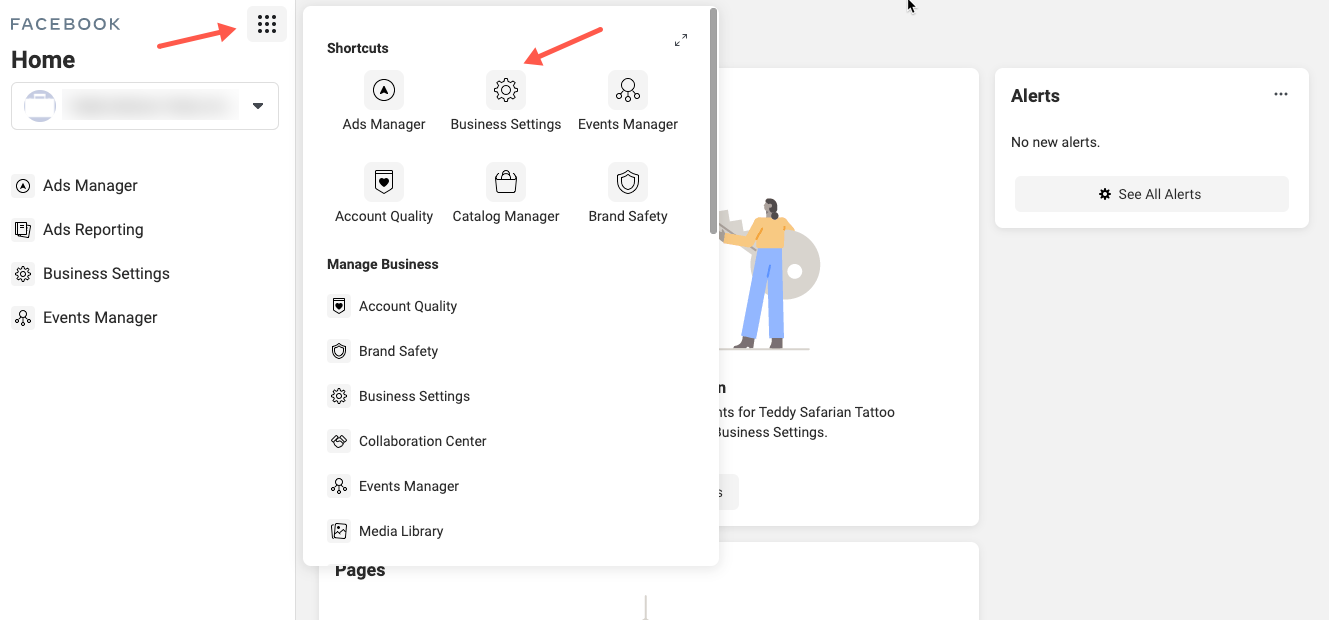This screenshot has width=1329, height=620.
Task: Click the Facebook logo text
Action: (x=65, y=24)
